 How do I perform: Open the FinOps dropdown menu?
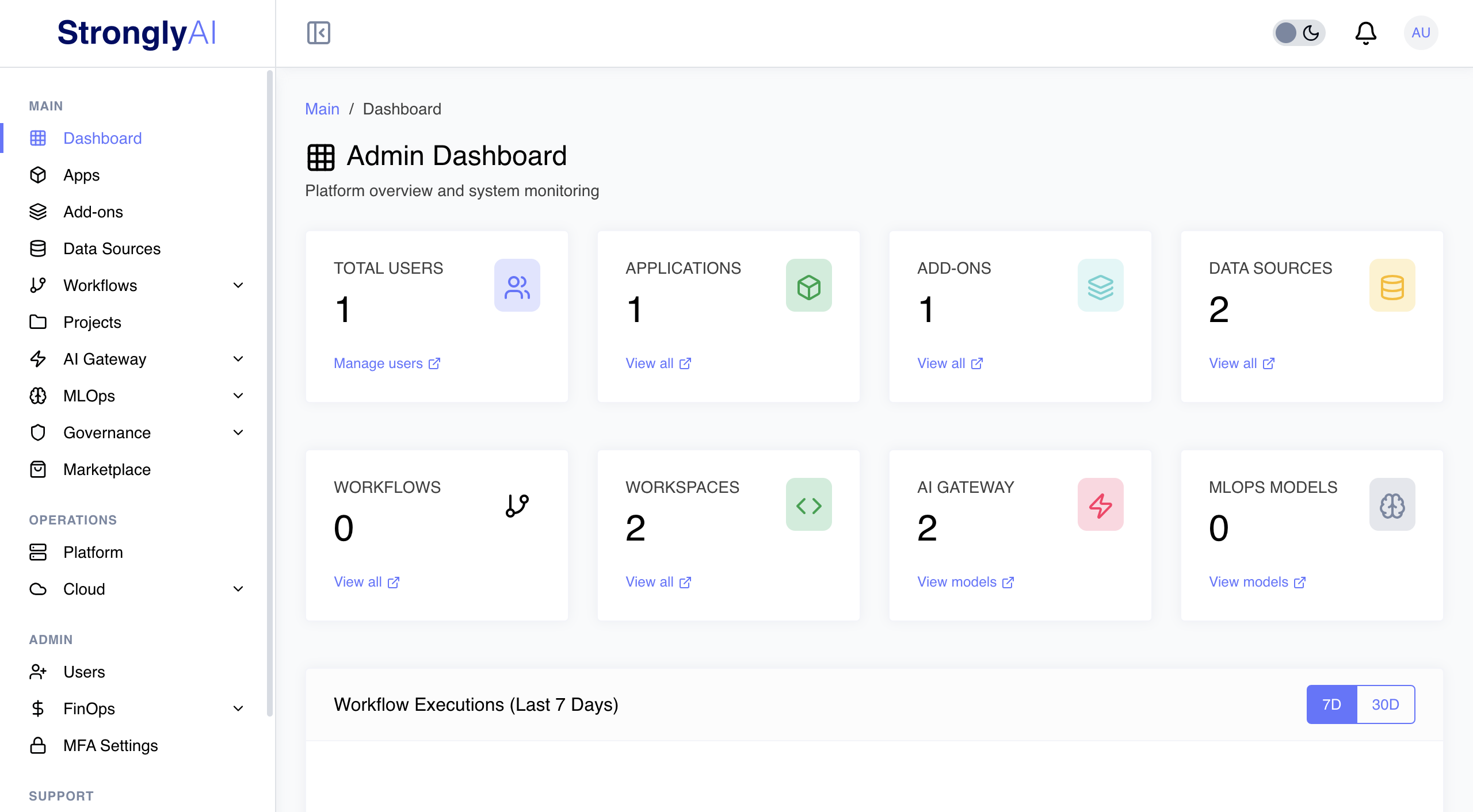(89, 708)
